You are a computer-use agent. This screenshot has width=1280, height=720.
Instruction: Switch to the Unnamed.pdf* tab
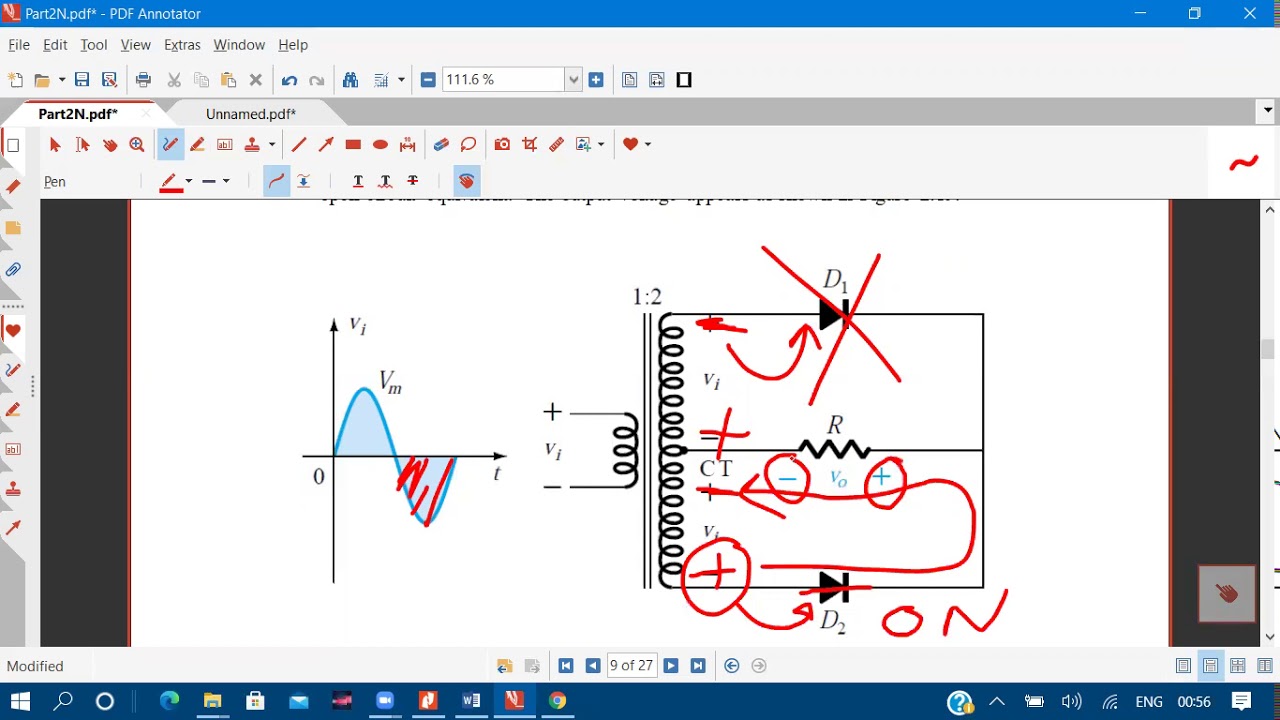coord(251,114)
